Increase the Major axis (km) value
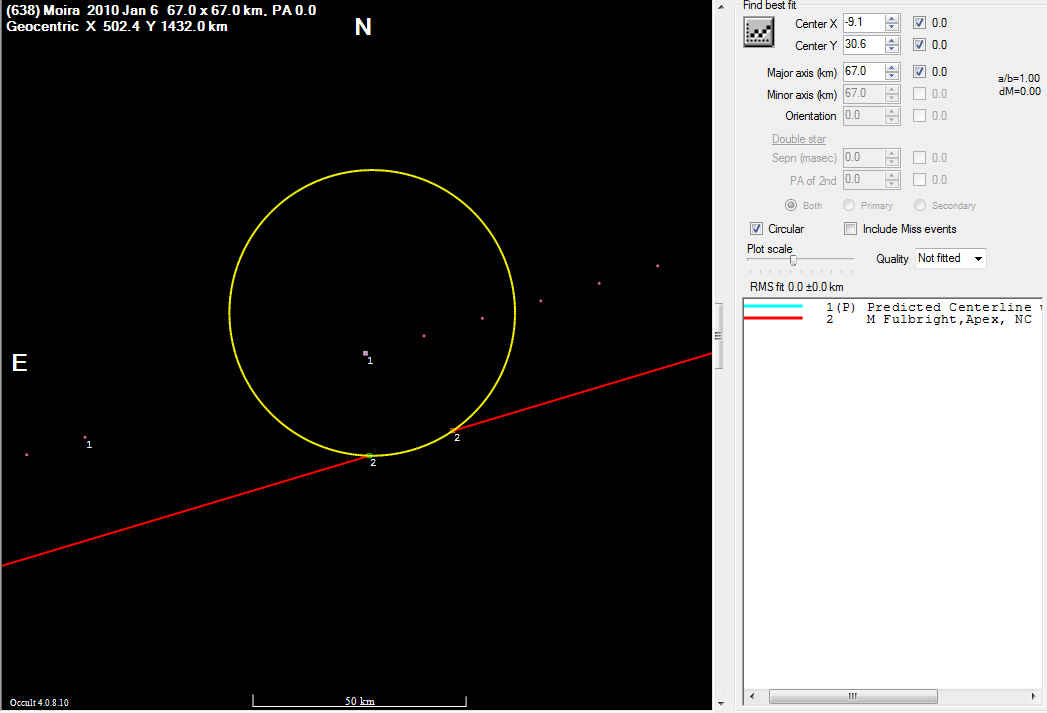1047x713 pixels. tap(892, 67)
